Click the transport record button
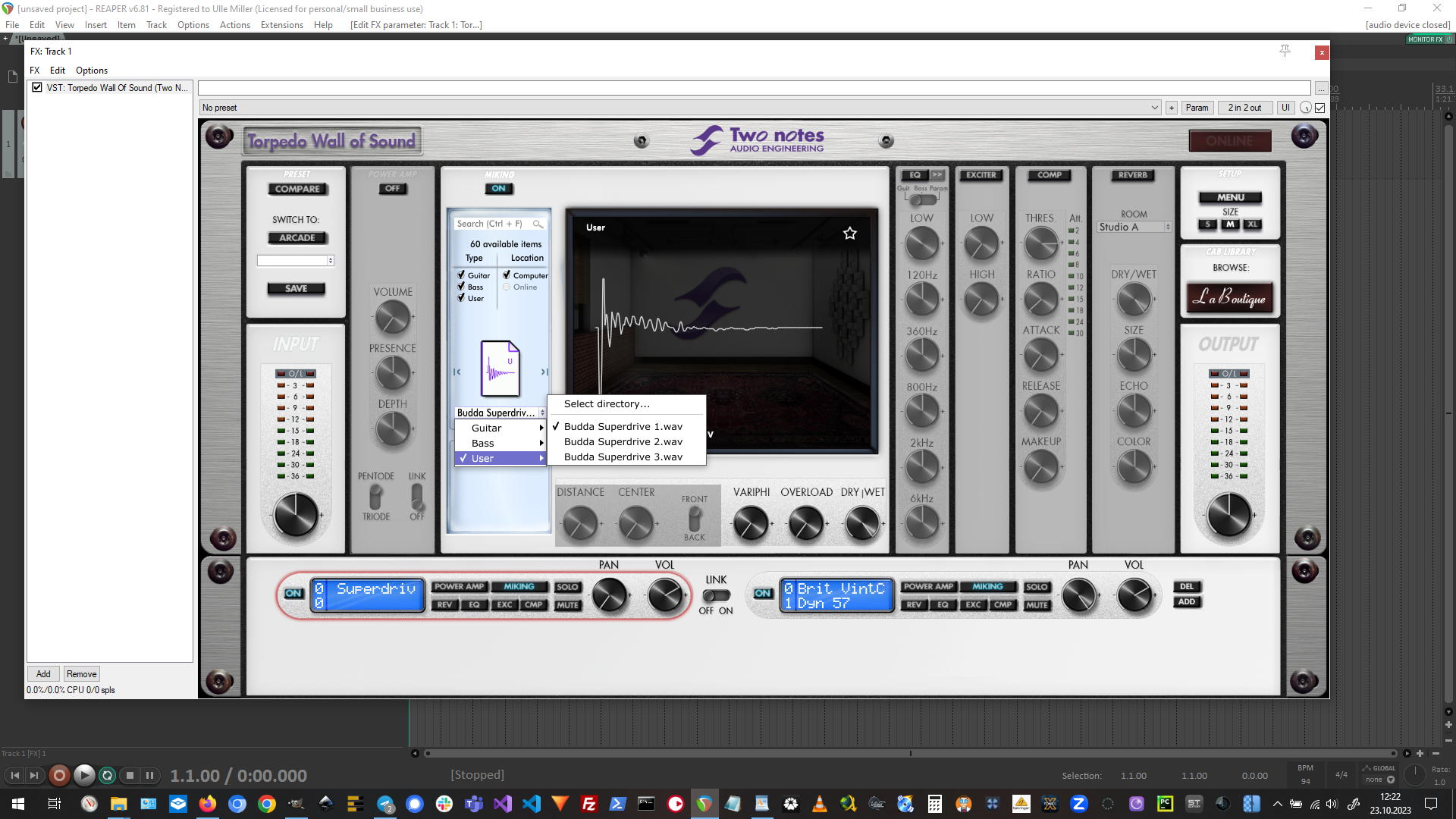This screenshot has height=819, width=1456. pos(59,775)
